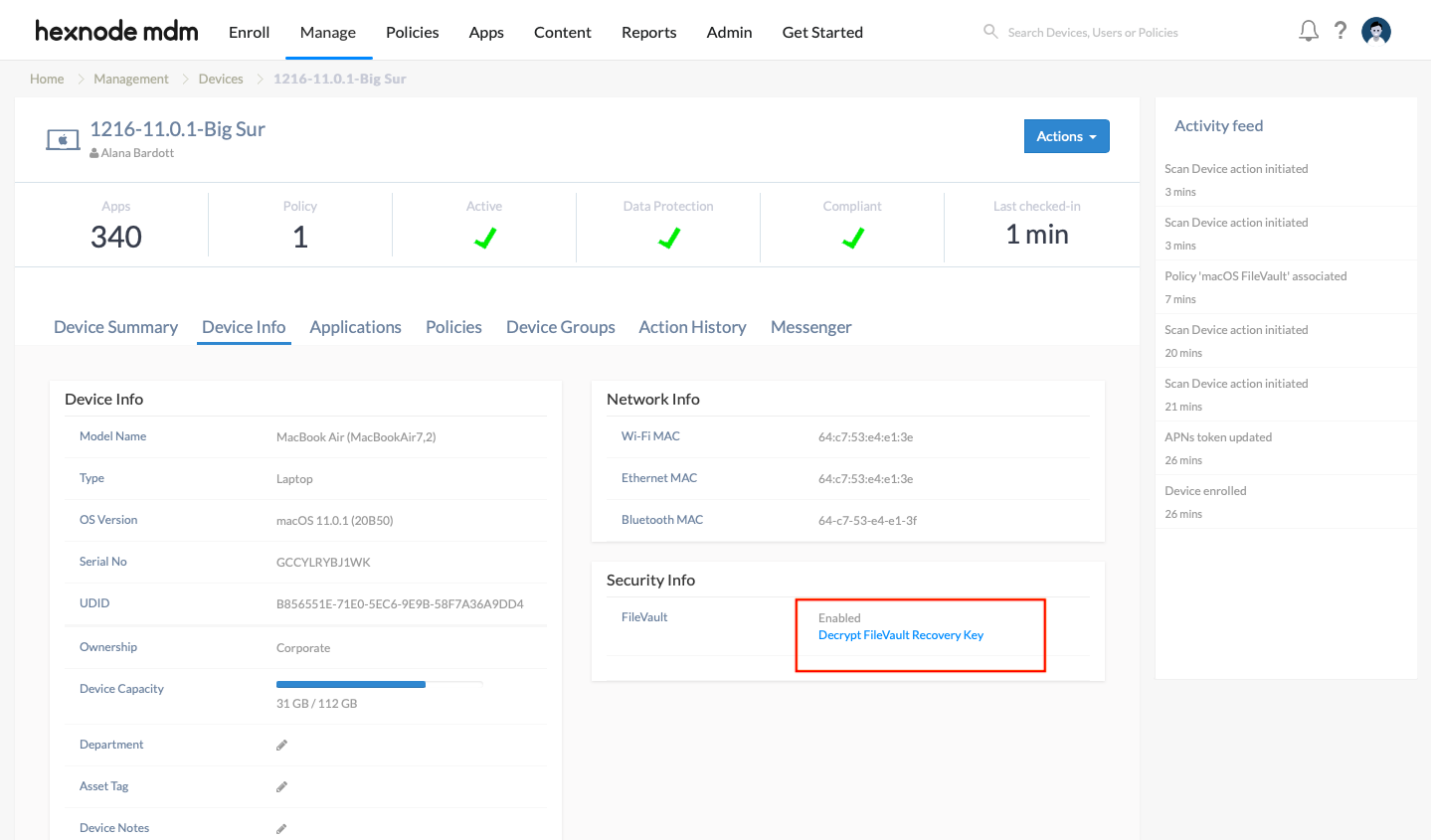
Task: Click model MacBook Air (MacBookAir7,2)
Action: [x=356, y=437]
